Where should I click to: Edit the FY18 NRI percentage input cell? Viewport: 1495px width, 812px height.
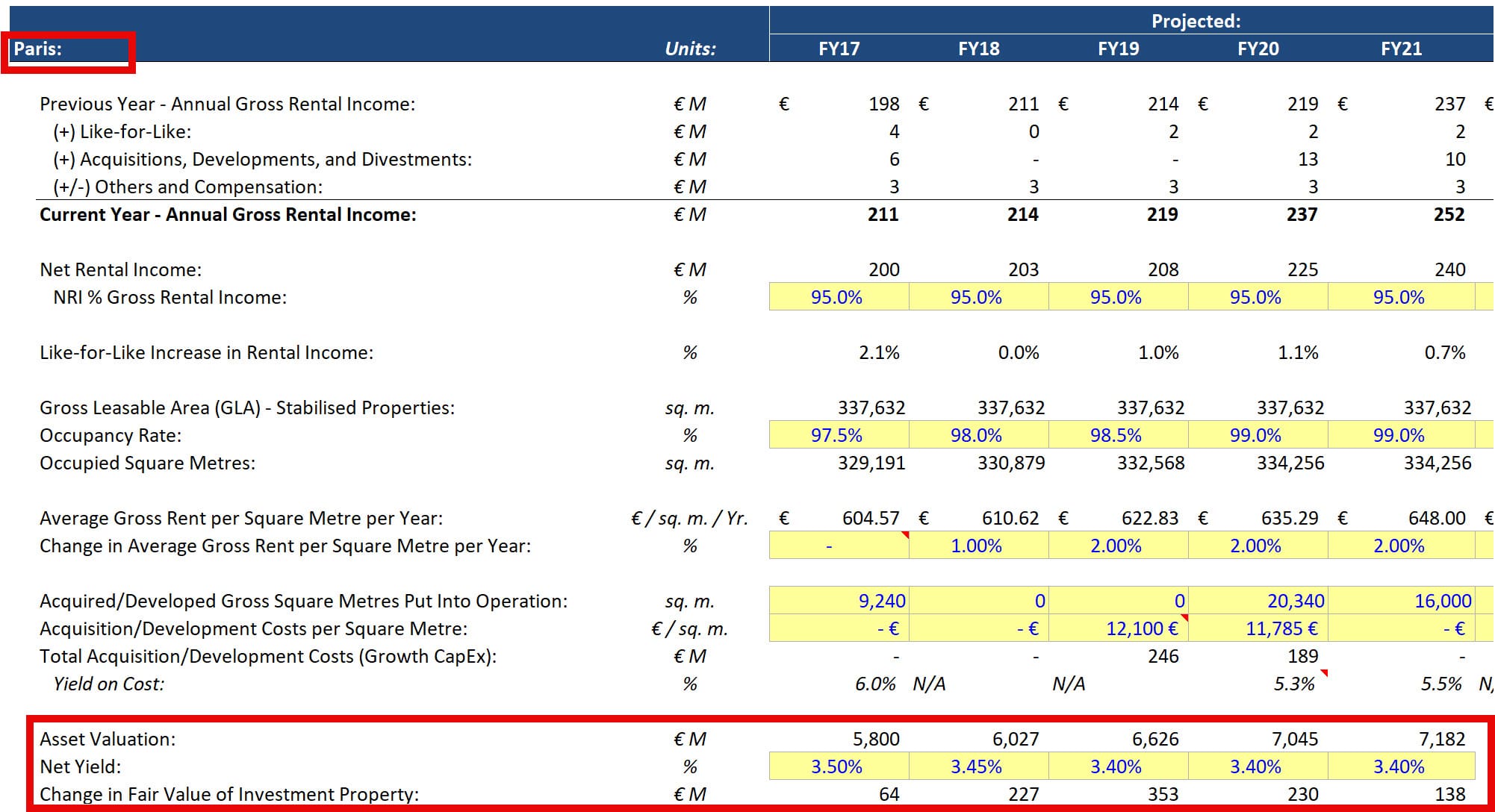(978, 296)
